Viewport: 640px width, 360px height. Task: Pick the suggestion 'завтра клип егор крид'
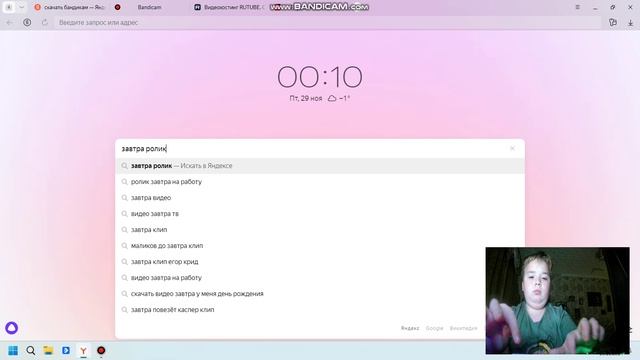320,262
